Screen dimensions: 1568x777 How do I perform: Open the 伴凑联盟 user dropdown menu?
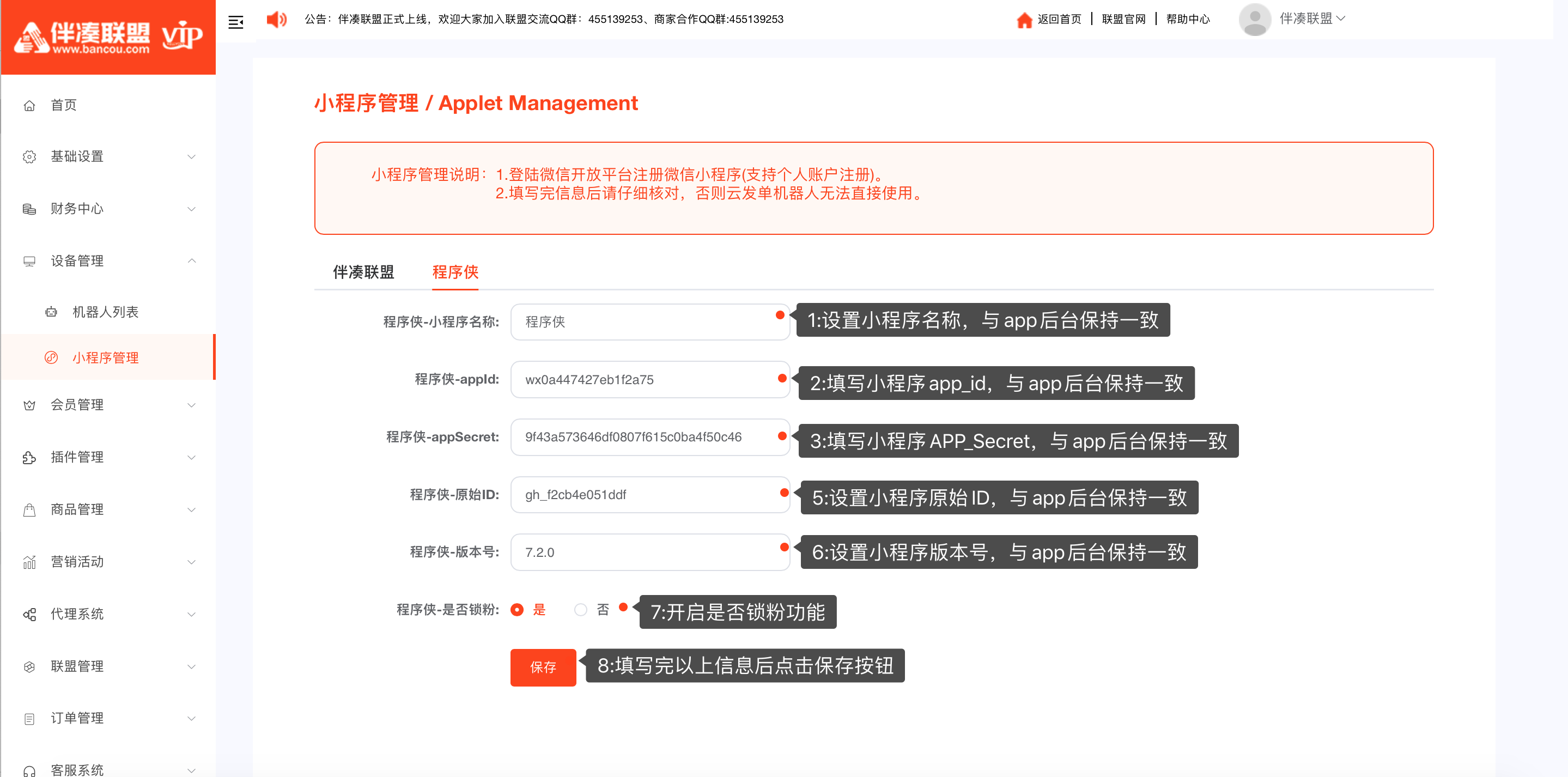[x=1312, y=19]
